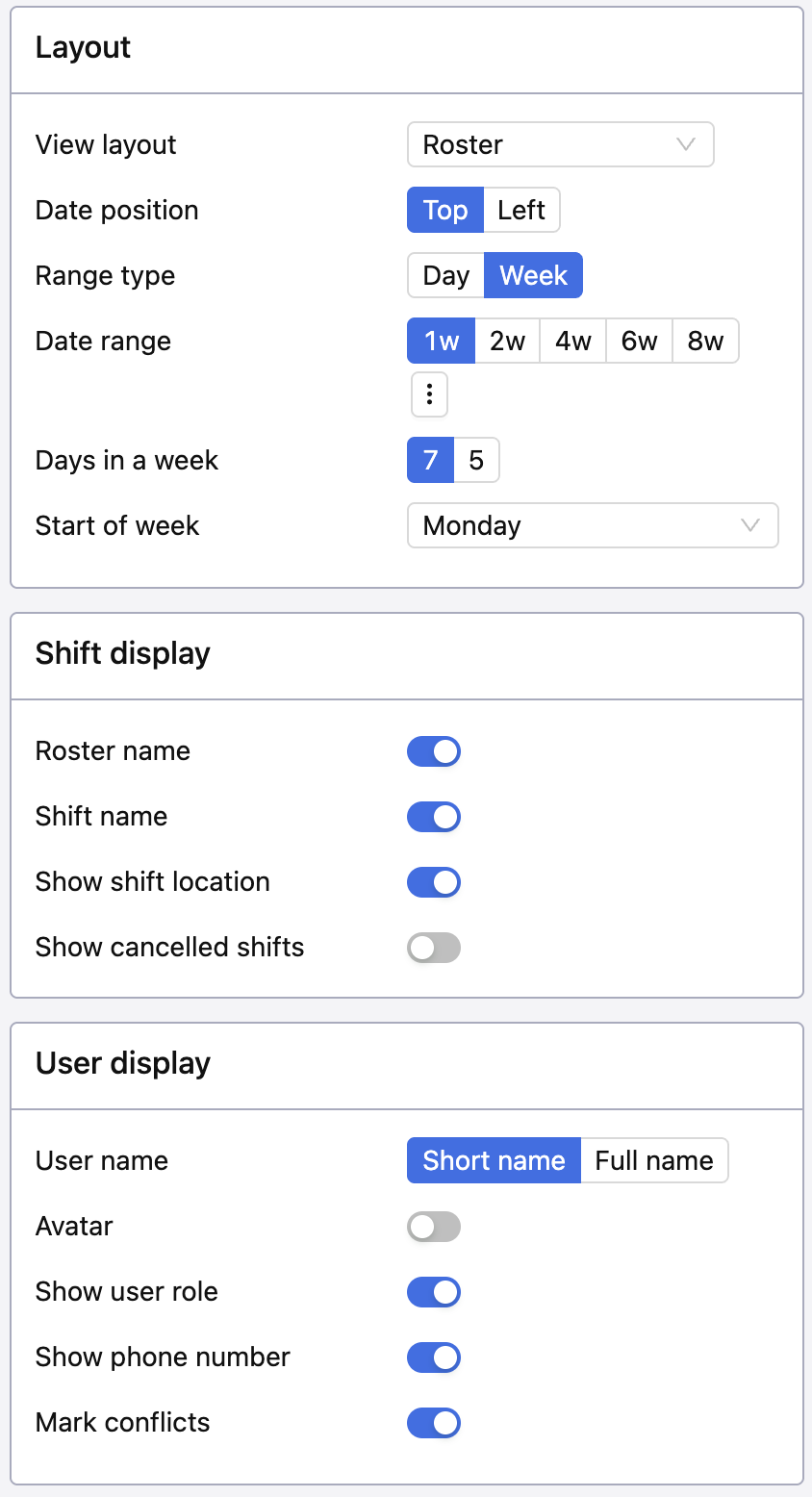
Task: Toggle the Roster name switch
Action: (434, 751)
